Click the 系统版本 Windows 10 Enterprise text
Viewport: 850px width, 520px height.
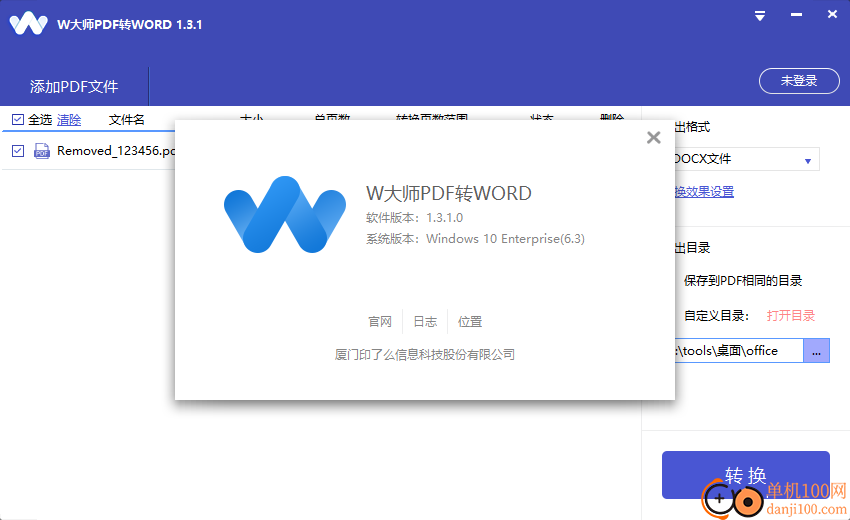click(x=475, y=239)
